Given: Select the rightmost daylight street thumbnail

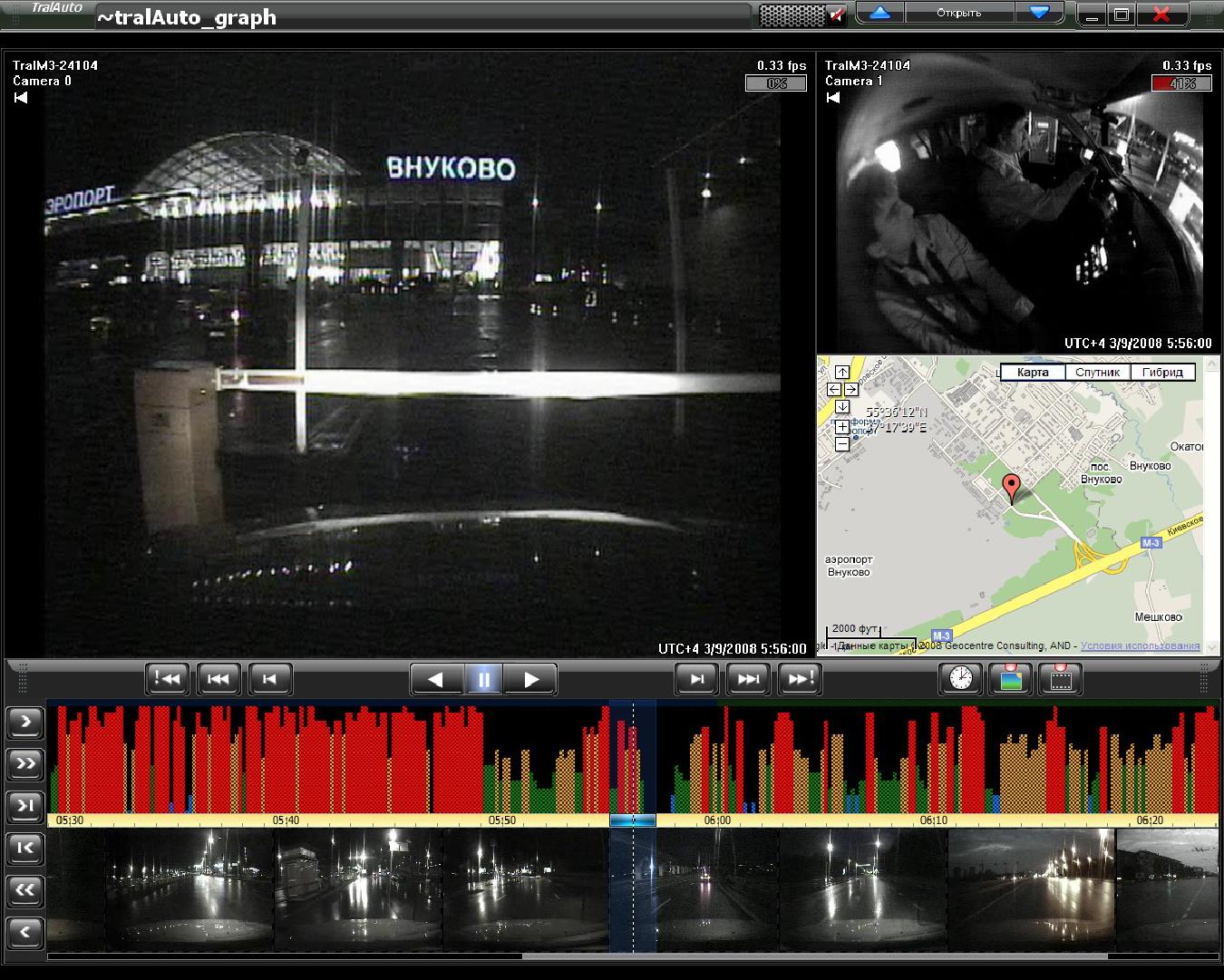Looking at the screenshot, I should 1167,889.
